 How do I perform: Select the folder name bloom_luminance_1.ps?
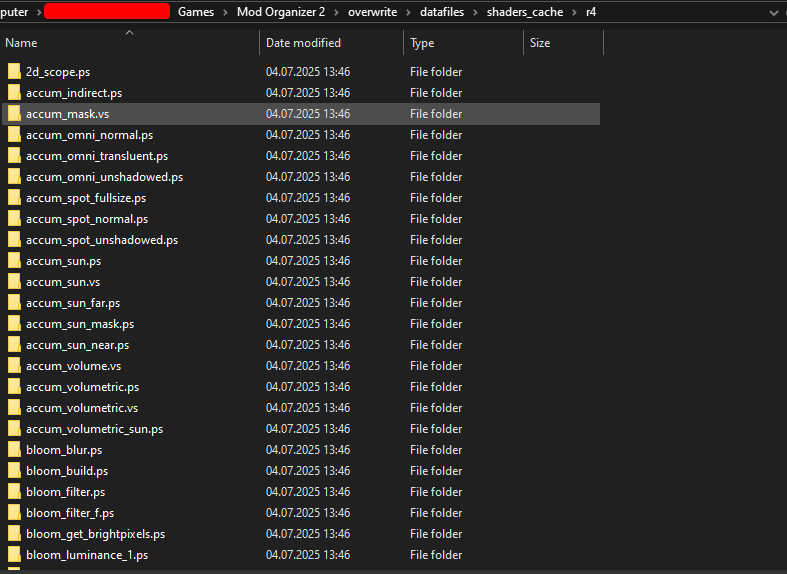[x=87, y=555]
